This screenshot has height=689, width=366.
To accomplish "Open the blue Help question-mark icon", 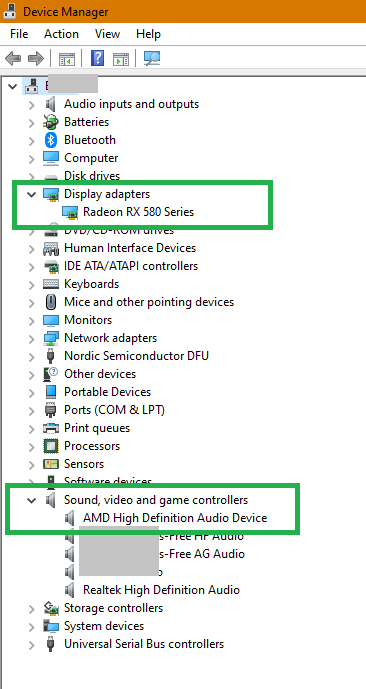I will click(97, 58).
